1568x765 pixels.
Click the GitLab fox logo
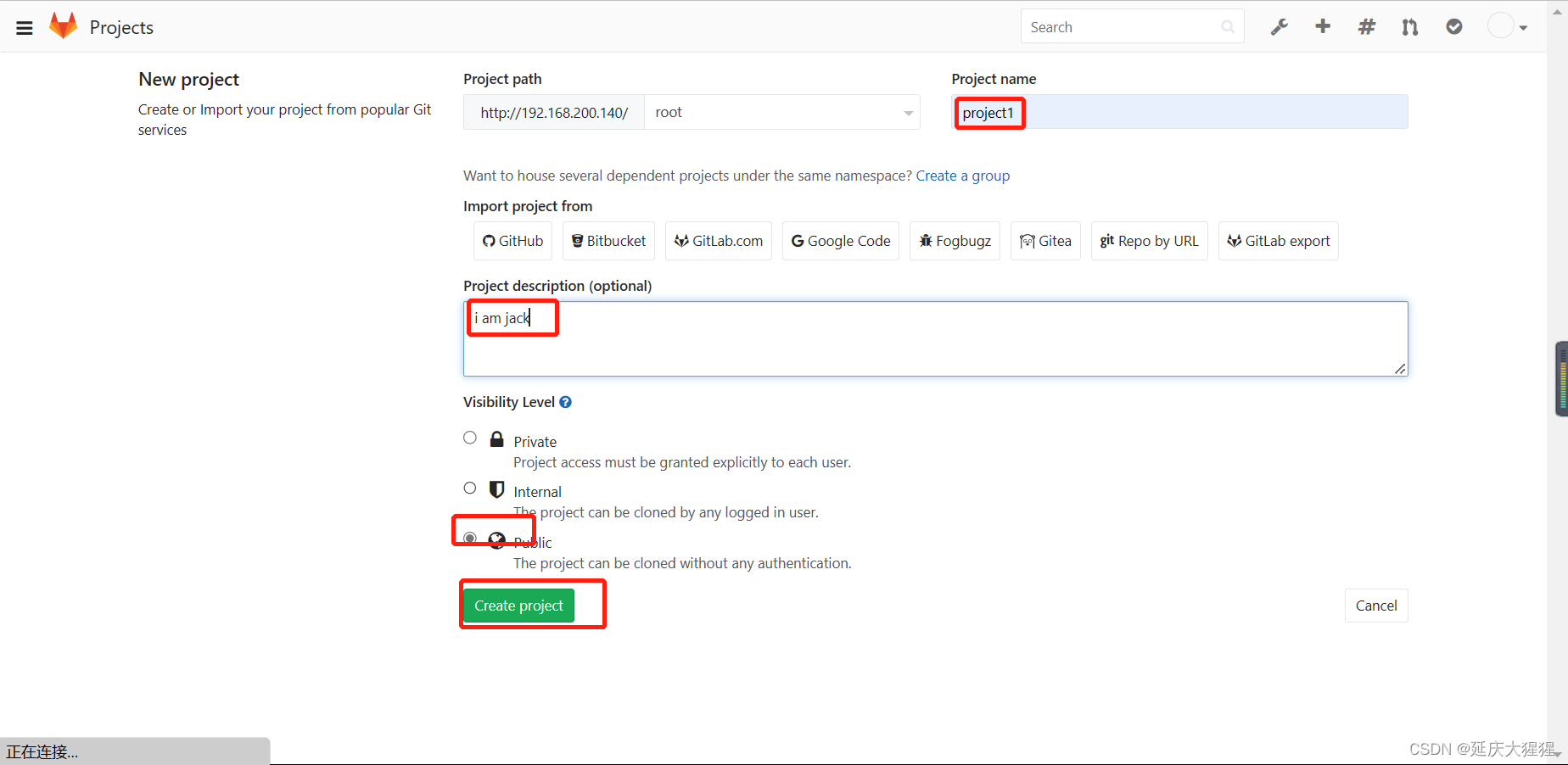64,26
